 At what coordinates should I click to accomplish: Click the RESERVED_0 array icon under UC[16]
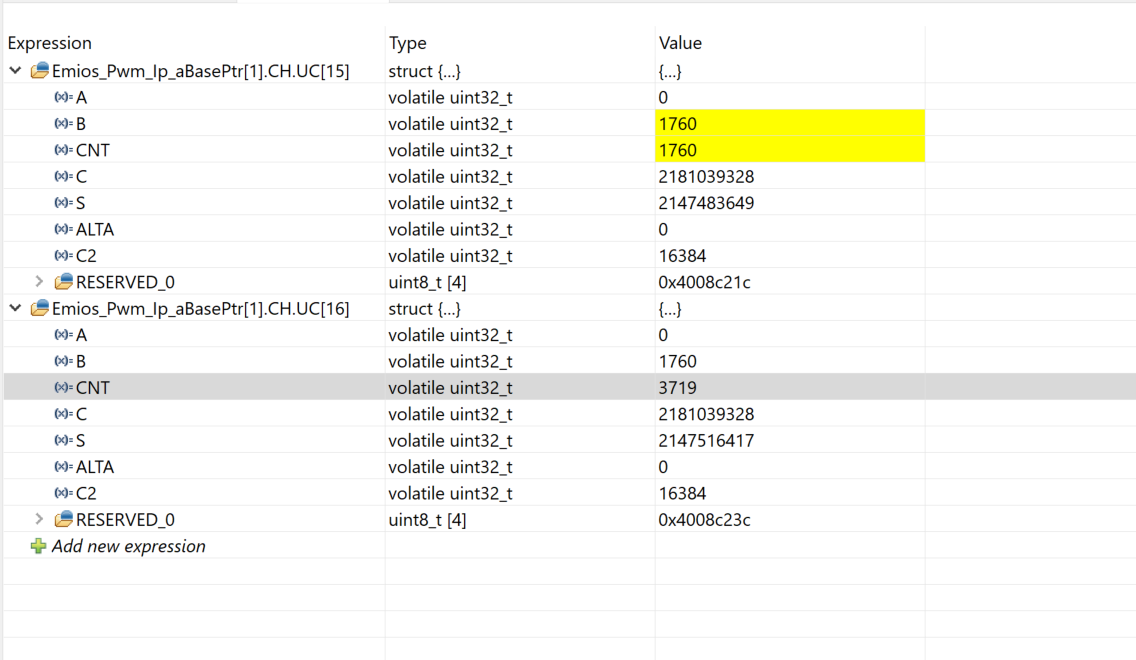(63, 519)
